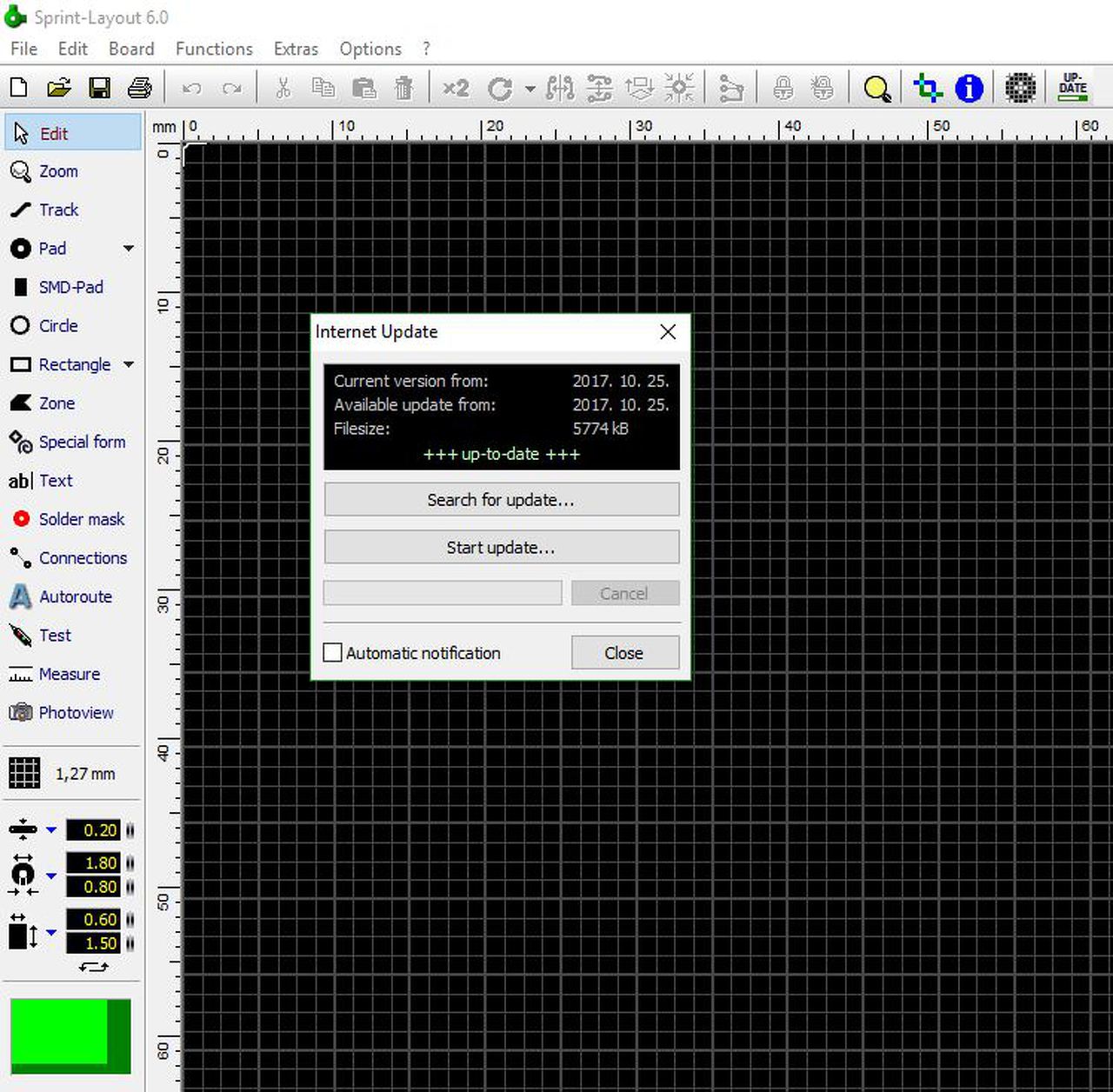This screenshot has height=1092, width=1113.
Task: Paste from clipboard using the toolbar icon
Action: (363, 88)
